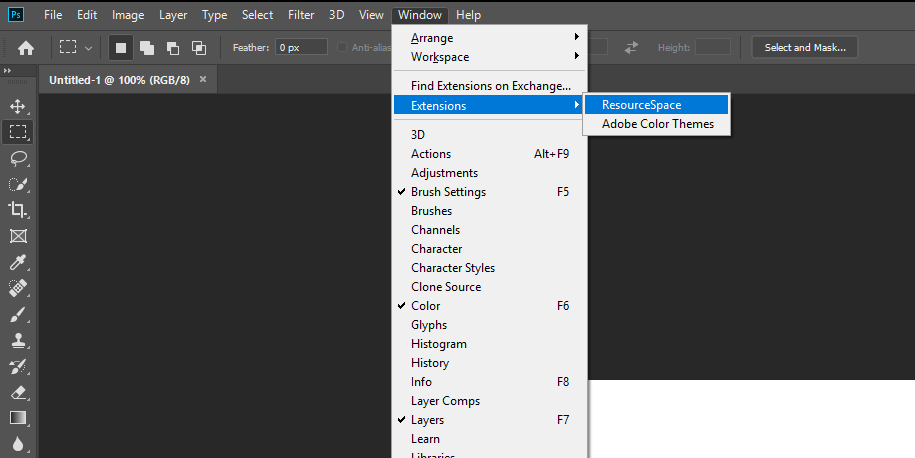The image size is (915, 458).
Task: Select the Crop tool
Action: (18, 210)
